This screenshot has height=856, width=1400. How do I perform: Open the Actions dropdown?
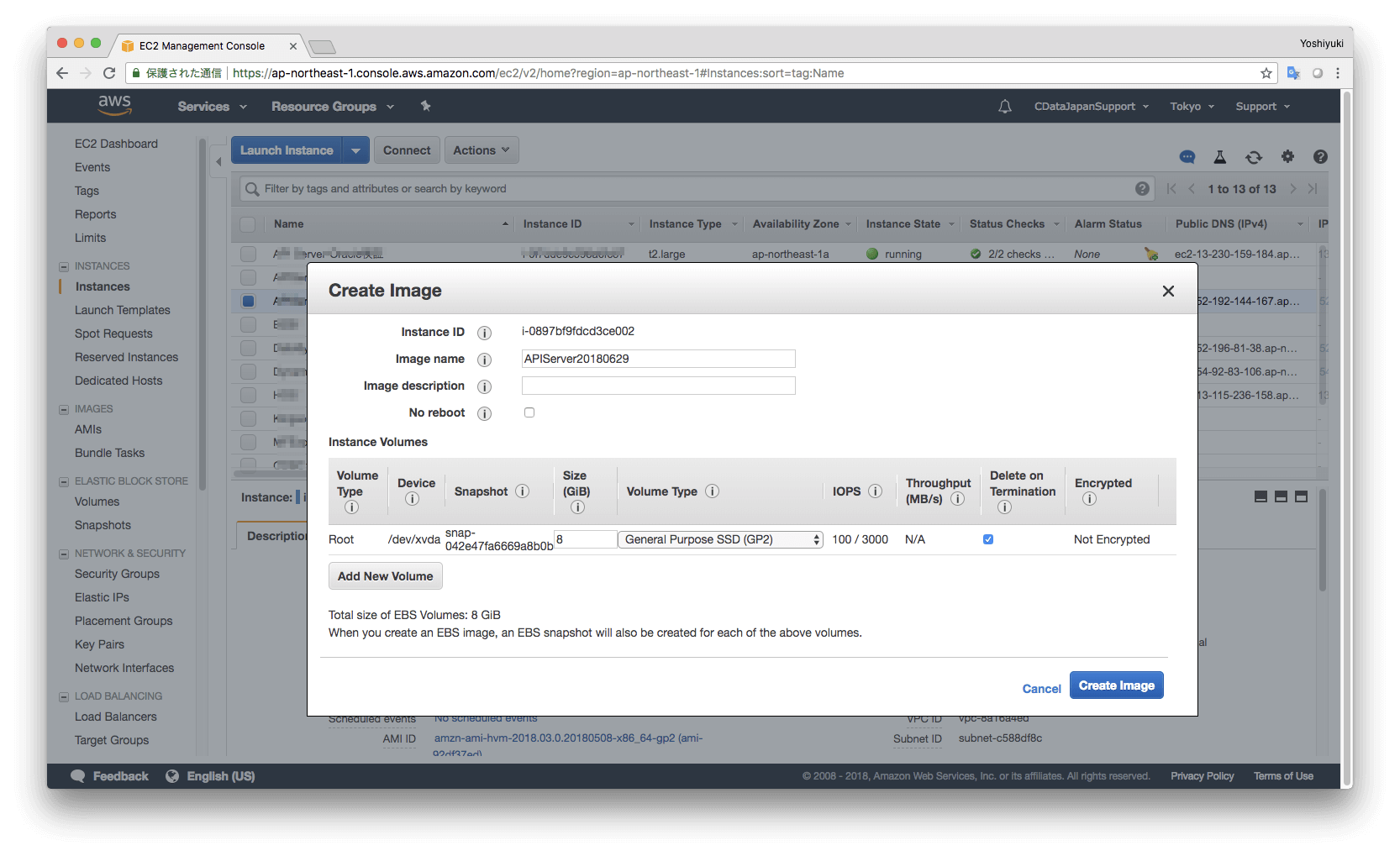[x=482, y=150]
